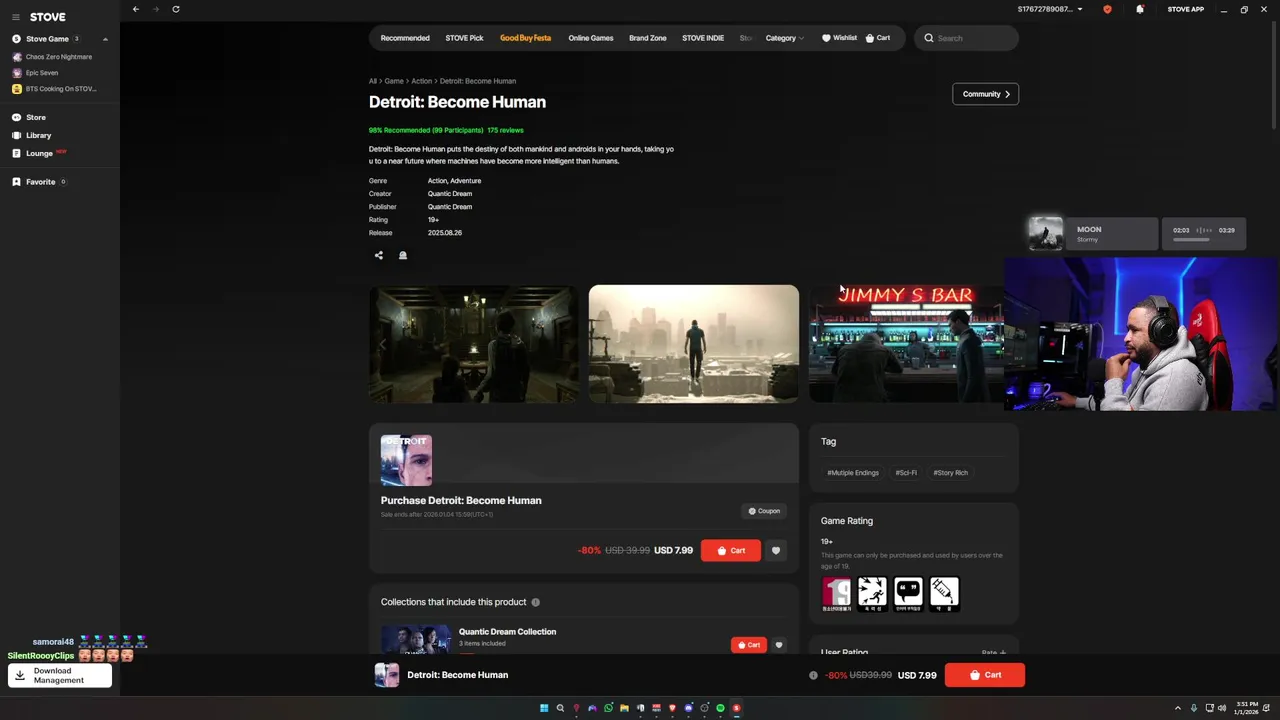Click the orange shield security icon
This screenshot has height=720, width=1280.
[1107, 9]
